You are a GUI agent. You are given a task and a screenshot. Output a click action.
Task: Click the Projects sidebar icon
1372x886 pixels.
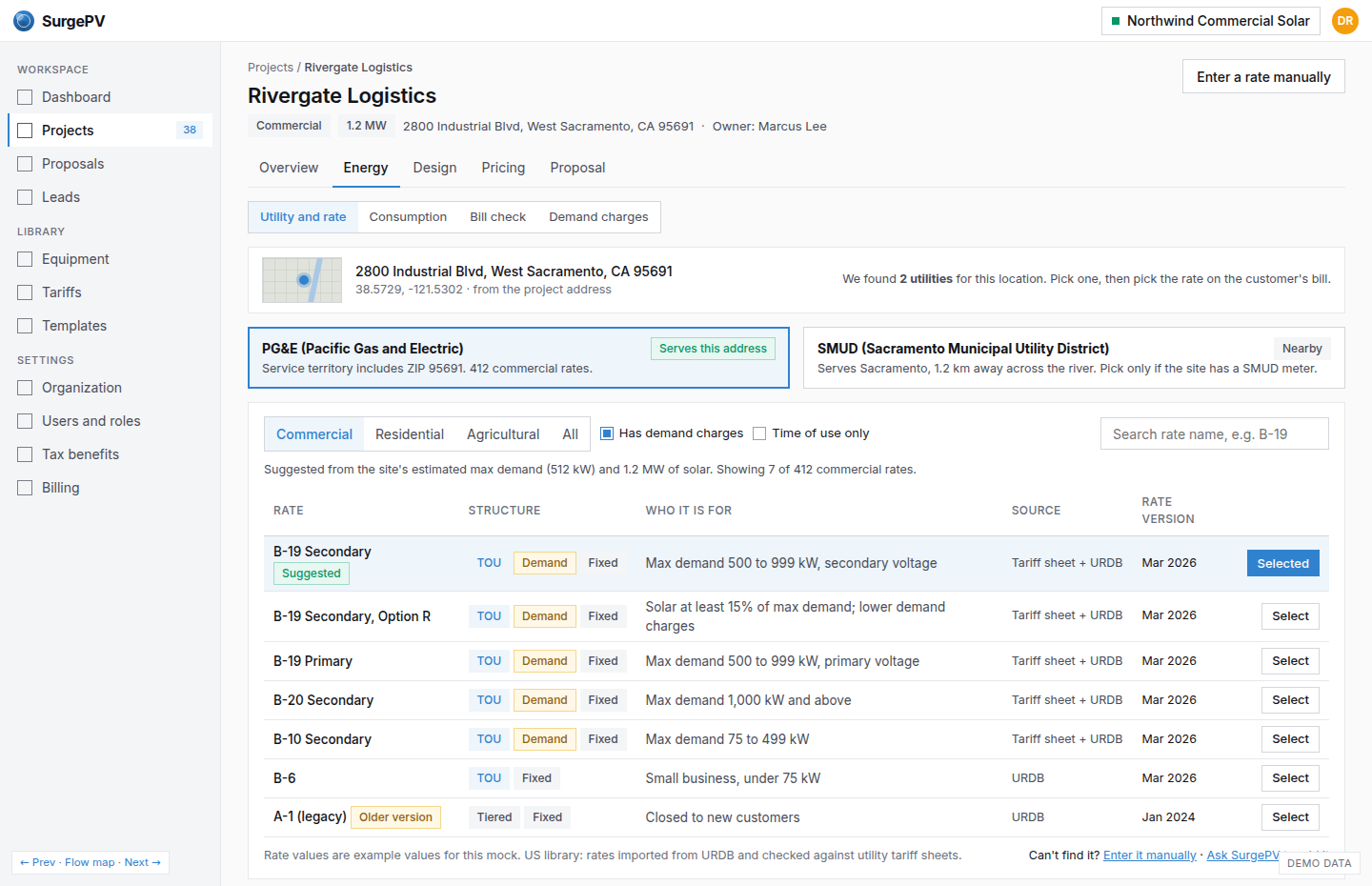pyautogui.click(x=25, y=131)
